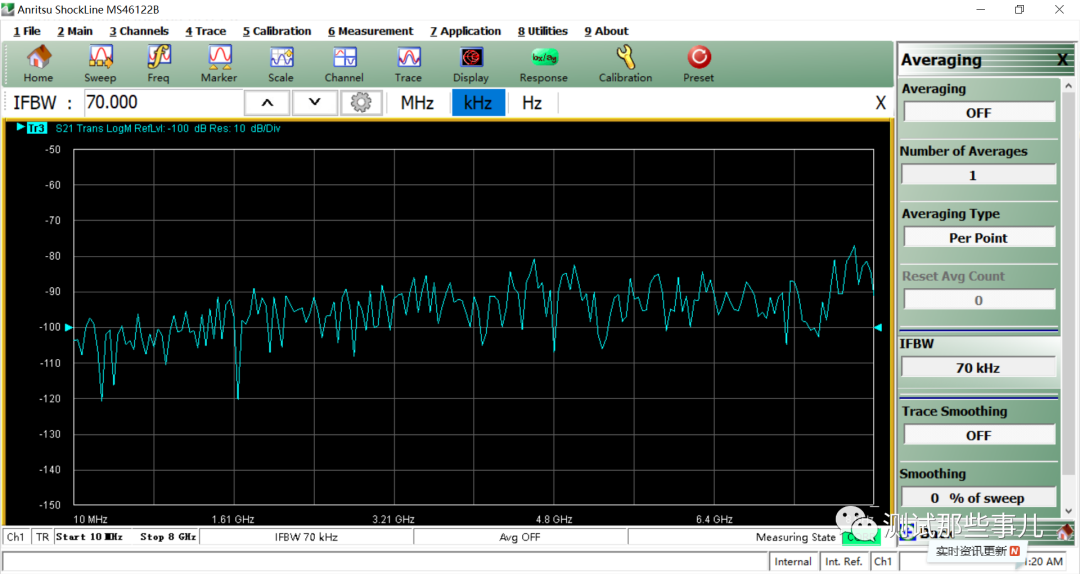Click the TR status bar cell

point(43,537)
